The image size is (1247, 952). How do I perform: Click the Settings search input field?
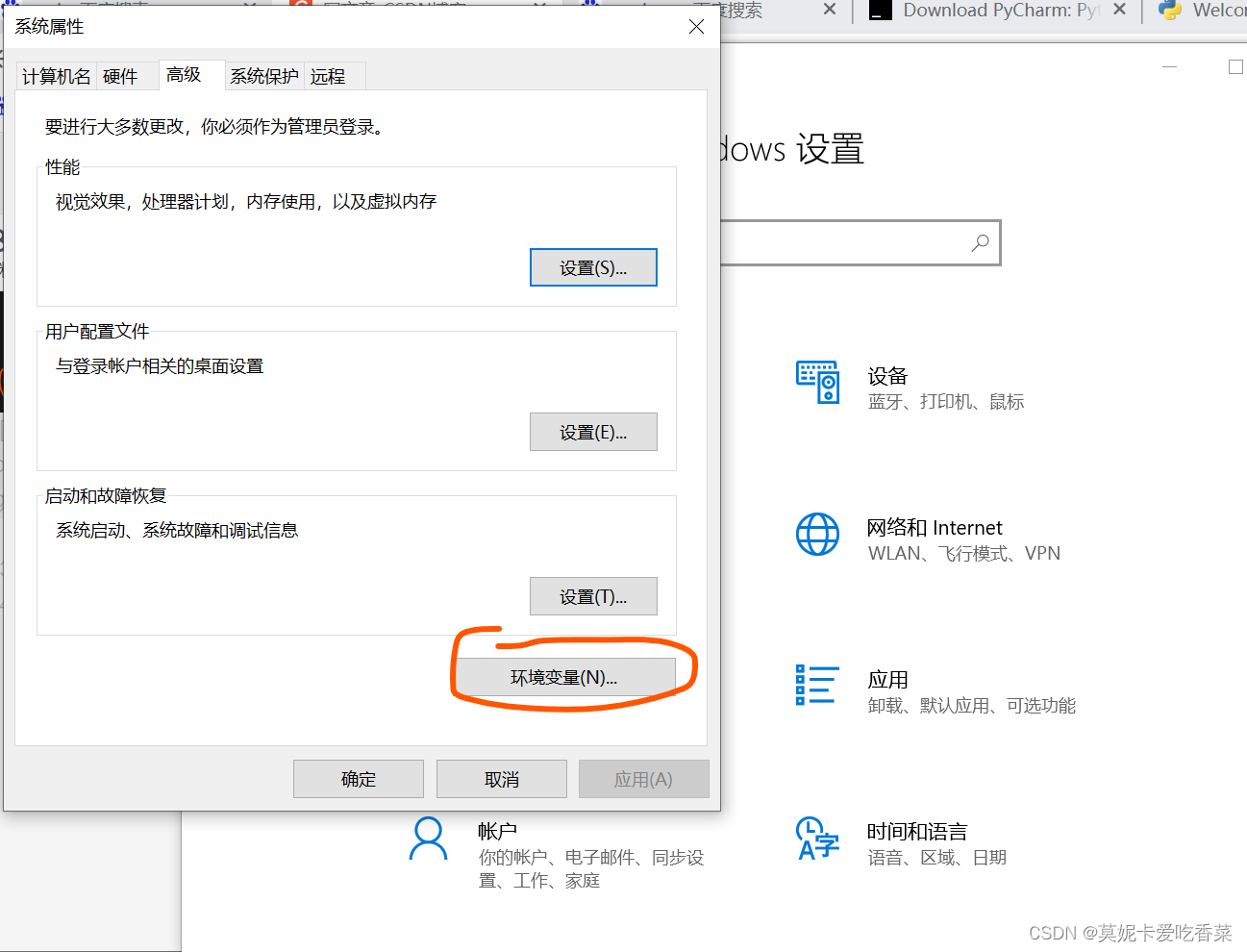pos(860,243)
